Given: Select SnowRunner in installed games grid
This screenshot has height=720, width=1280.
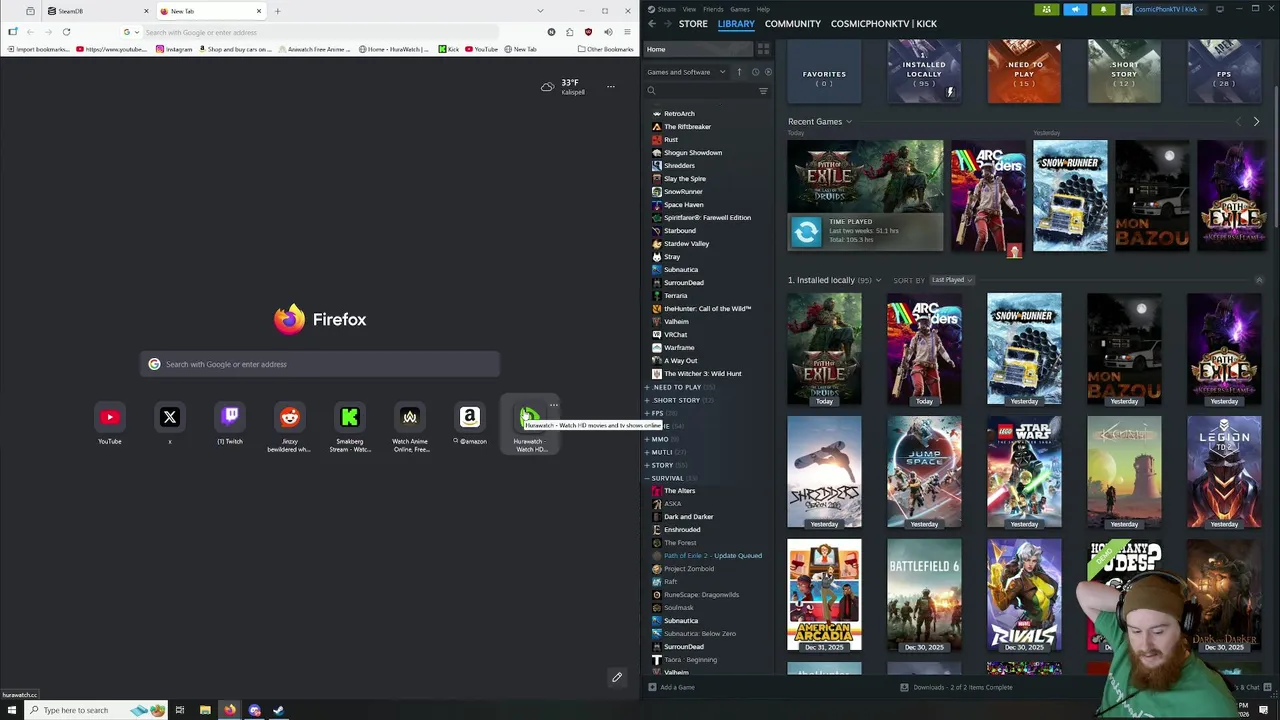Looking at the screenshot, I should pos(1024,349).
